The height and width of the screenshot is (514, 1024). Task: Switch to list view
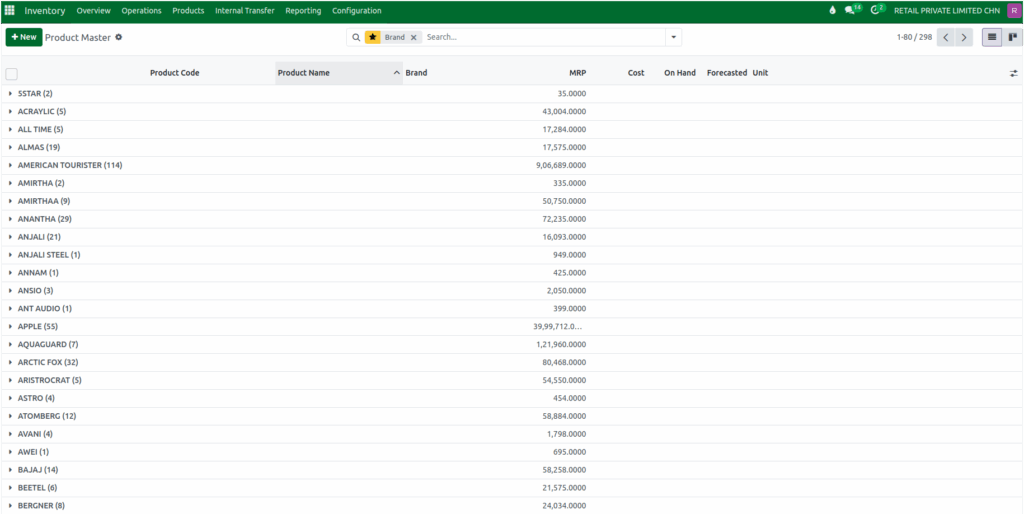click(992, 37)
